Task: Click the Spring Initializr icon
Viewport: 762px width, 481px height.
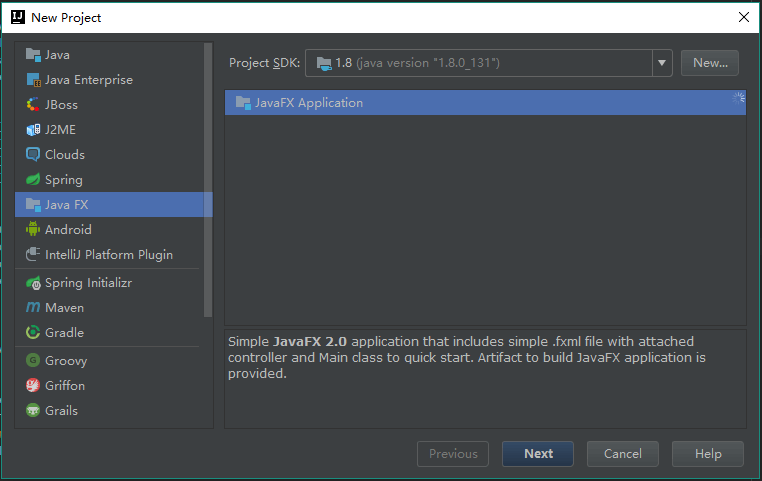Action: [x=33, y=283]
